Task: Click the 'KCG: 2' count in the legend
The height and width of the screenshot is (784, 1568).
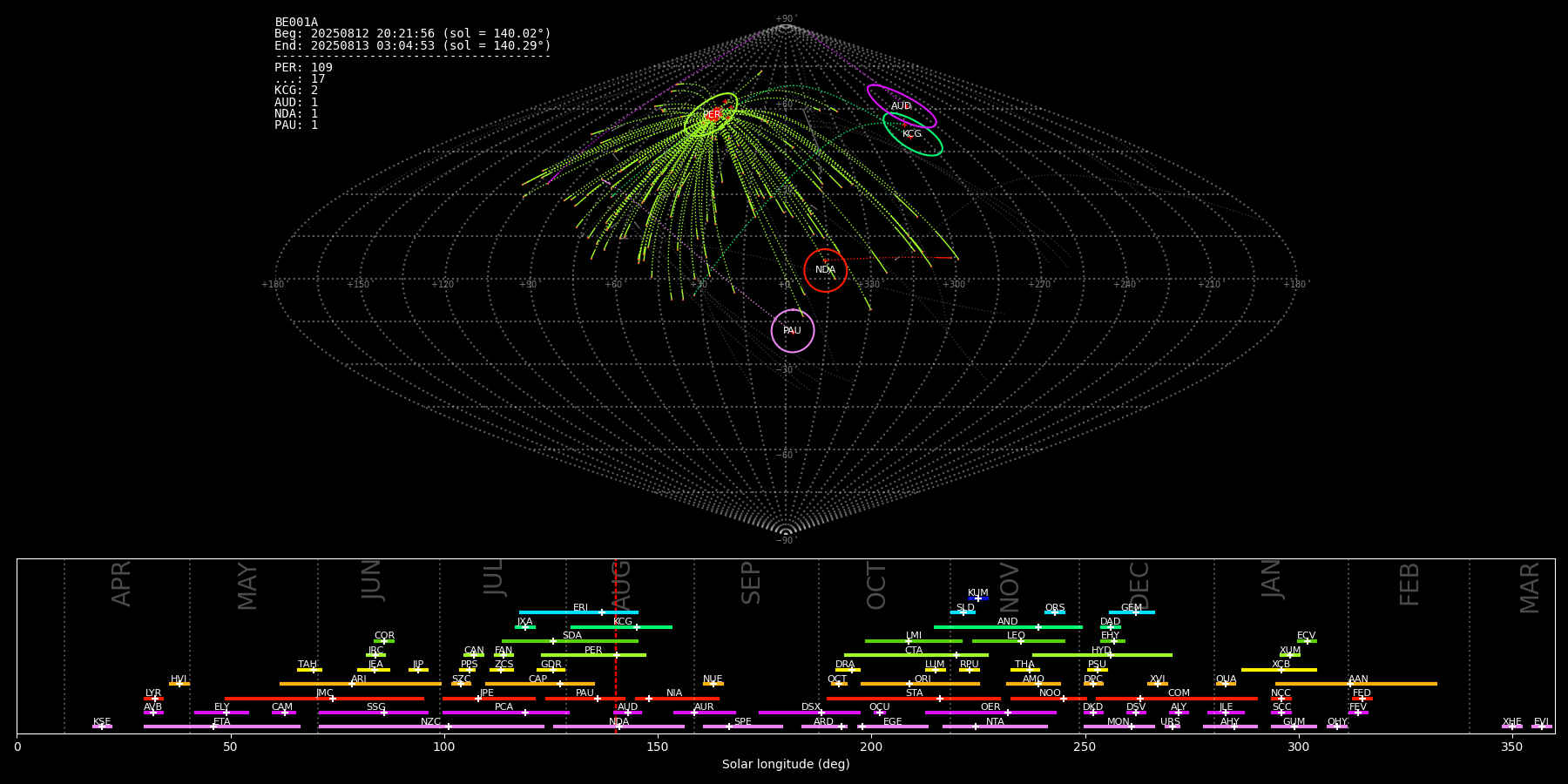Action: 296,91
